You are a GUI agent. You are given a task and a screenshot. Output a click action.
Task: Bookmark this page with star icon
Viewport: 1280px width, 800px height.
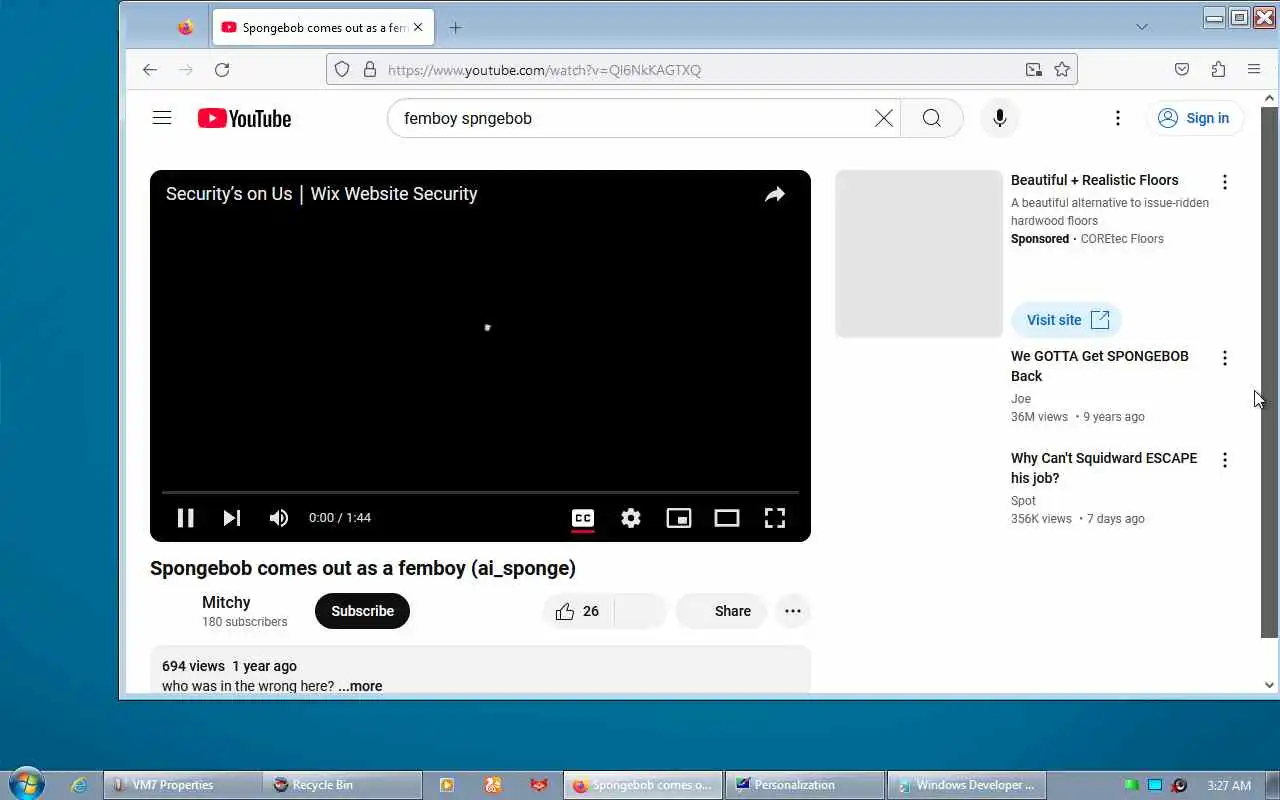1062,69
